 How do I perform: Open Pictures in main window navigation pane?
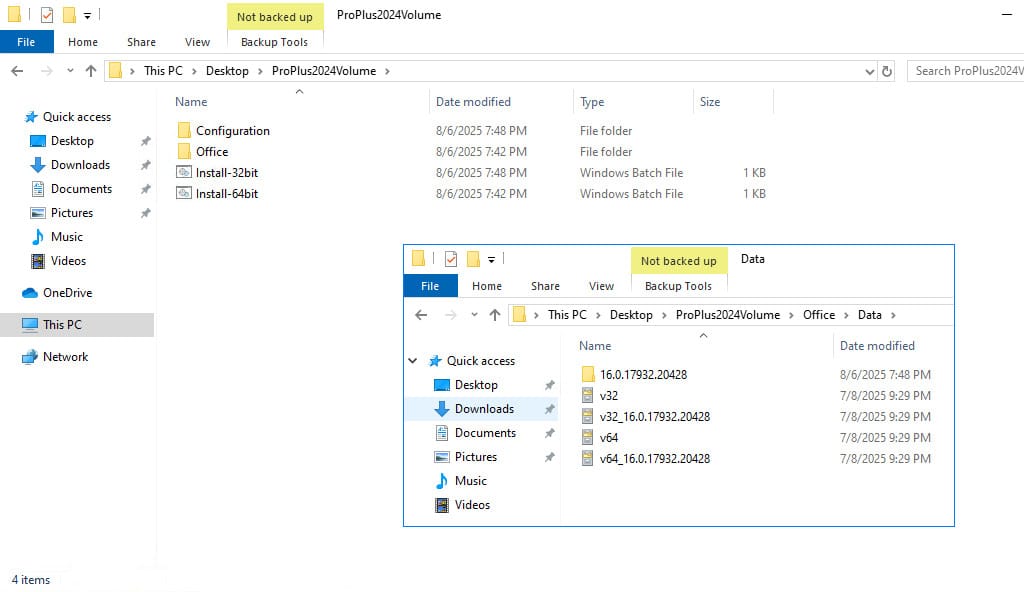pos(72,213)
